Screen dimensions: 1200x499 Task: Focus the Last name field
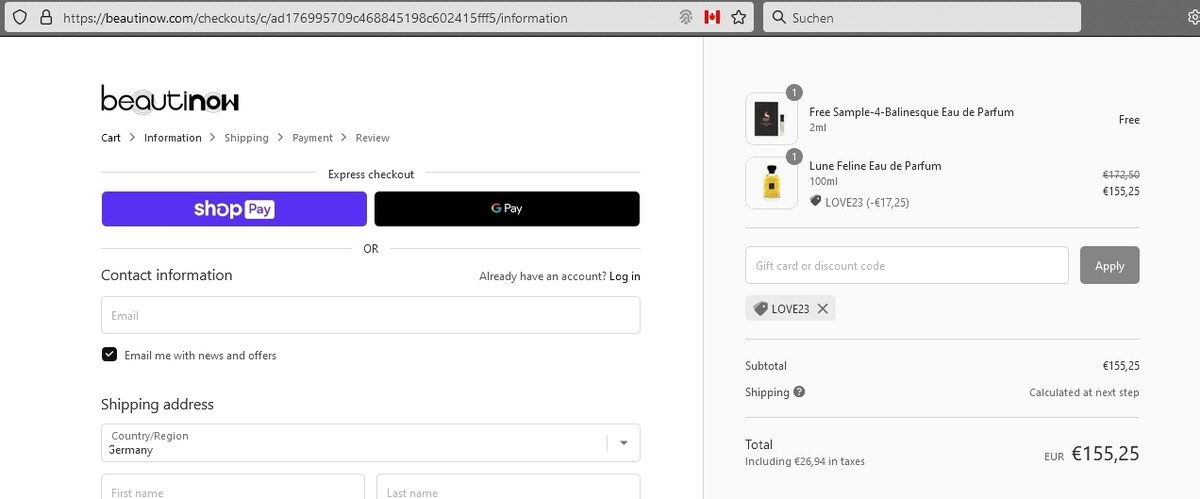(508, 487)
